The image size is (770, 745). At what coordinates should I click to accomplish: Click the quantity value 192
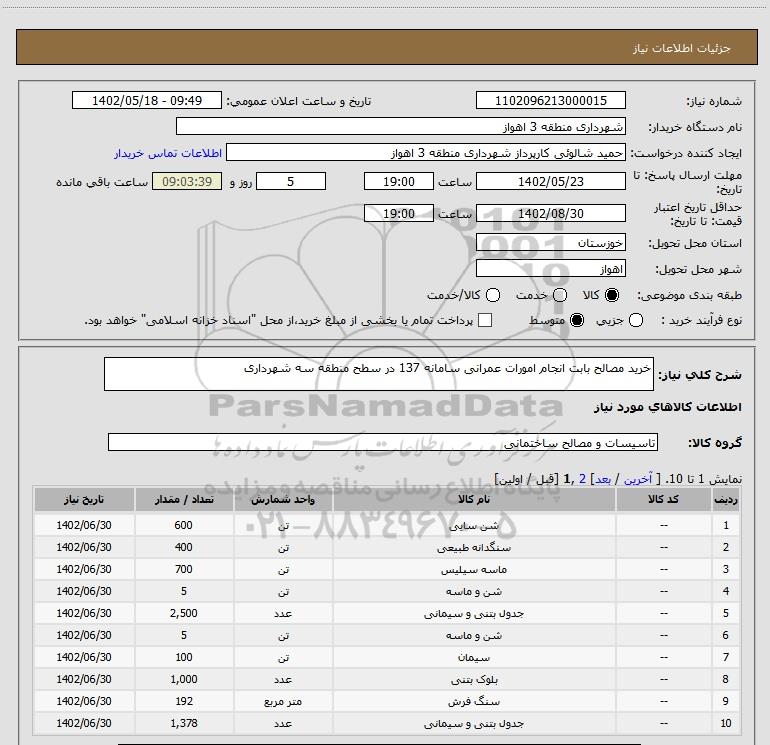[x=184, y=701]
